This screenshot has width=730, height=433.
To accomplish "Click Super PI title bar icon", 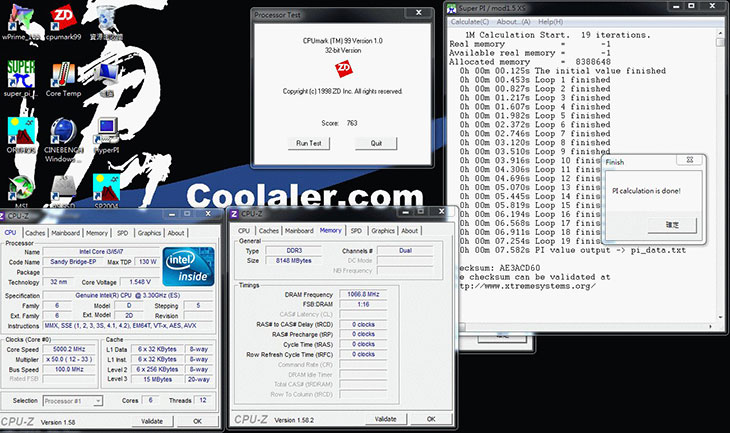I will [x=451, y=8].
